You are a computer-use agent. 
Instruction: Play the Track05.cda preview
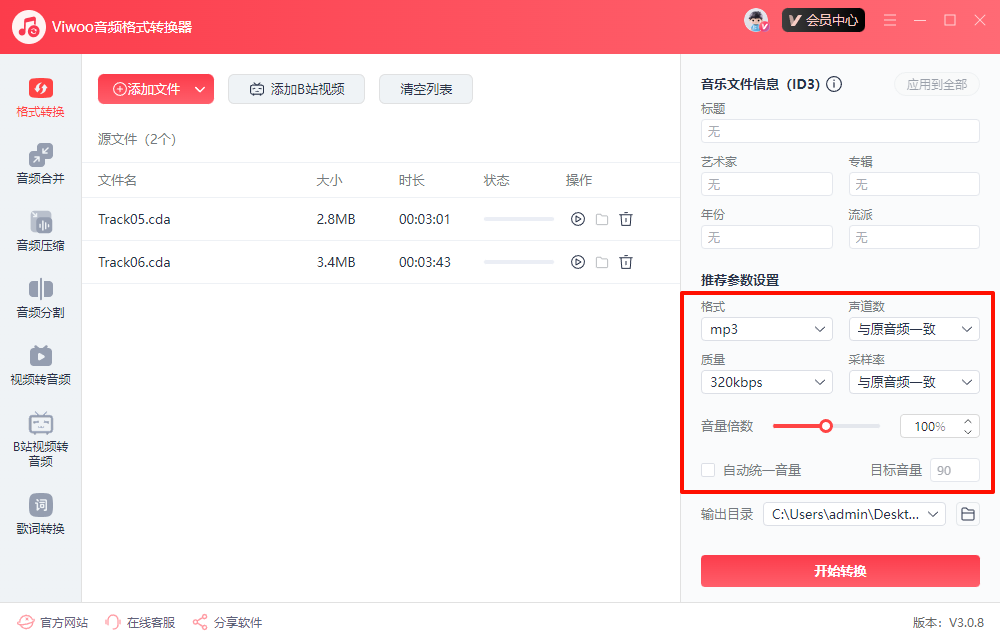click(578, 219)
